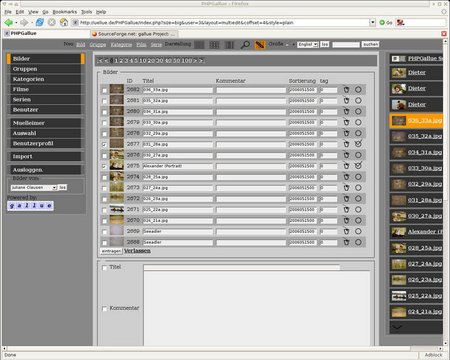Screen dimensions: 450x360
Task: Click the 035_32a.jpg thumbnail in right panel
Action: click(399, 136)
